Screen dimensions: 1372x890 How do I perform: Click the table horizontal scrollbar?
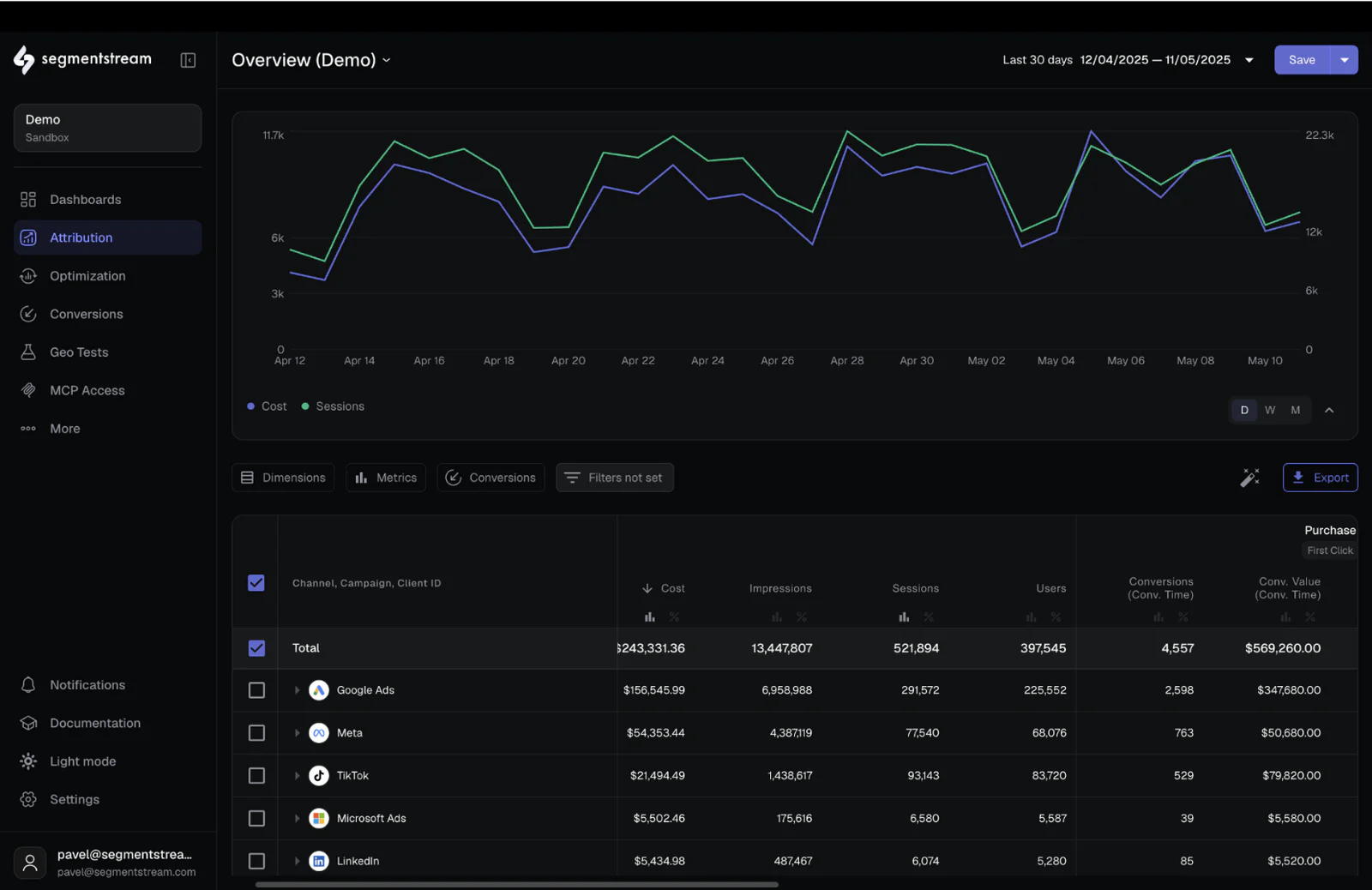click(517, 884)
